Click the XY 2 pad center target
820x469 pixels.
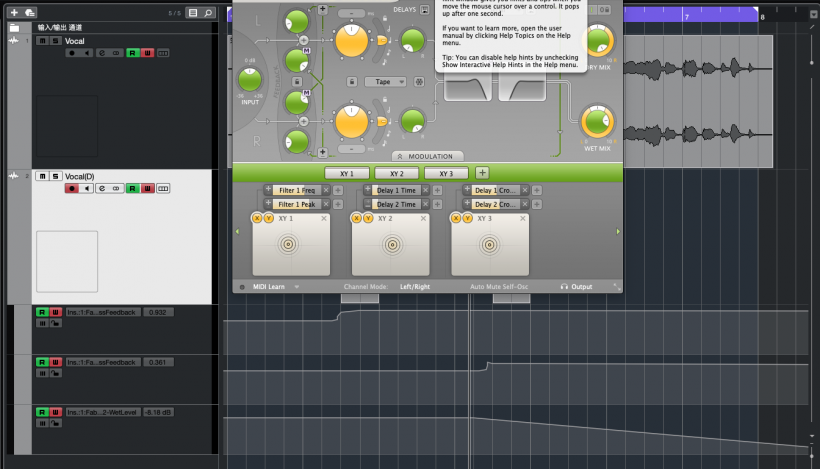(392, 244)
